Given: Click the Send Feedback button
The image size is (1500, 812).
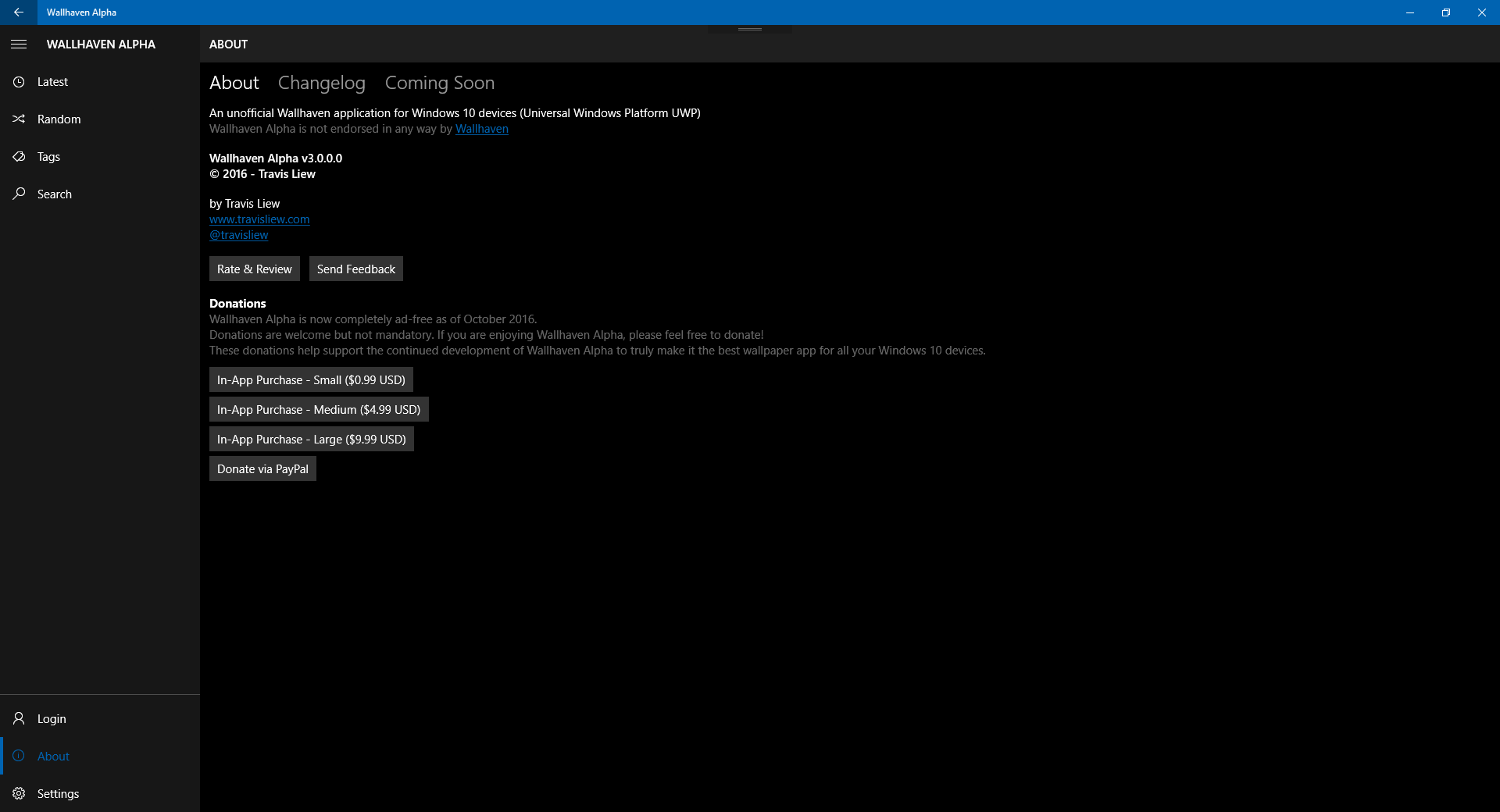Looking at the screenshot, I should coord(356,269).
